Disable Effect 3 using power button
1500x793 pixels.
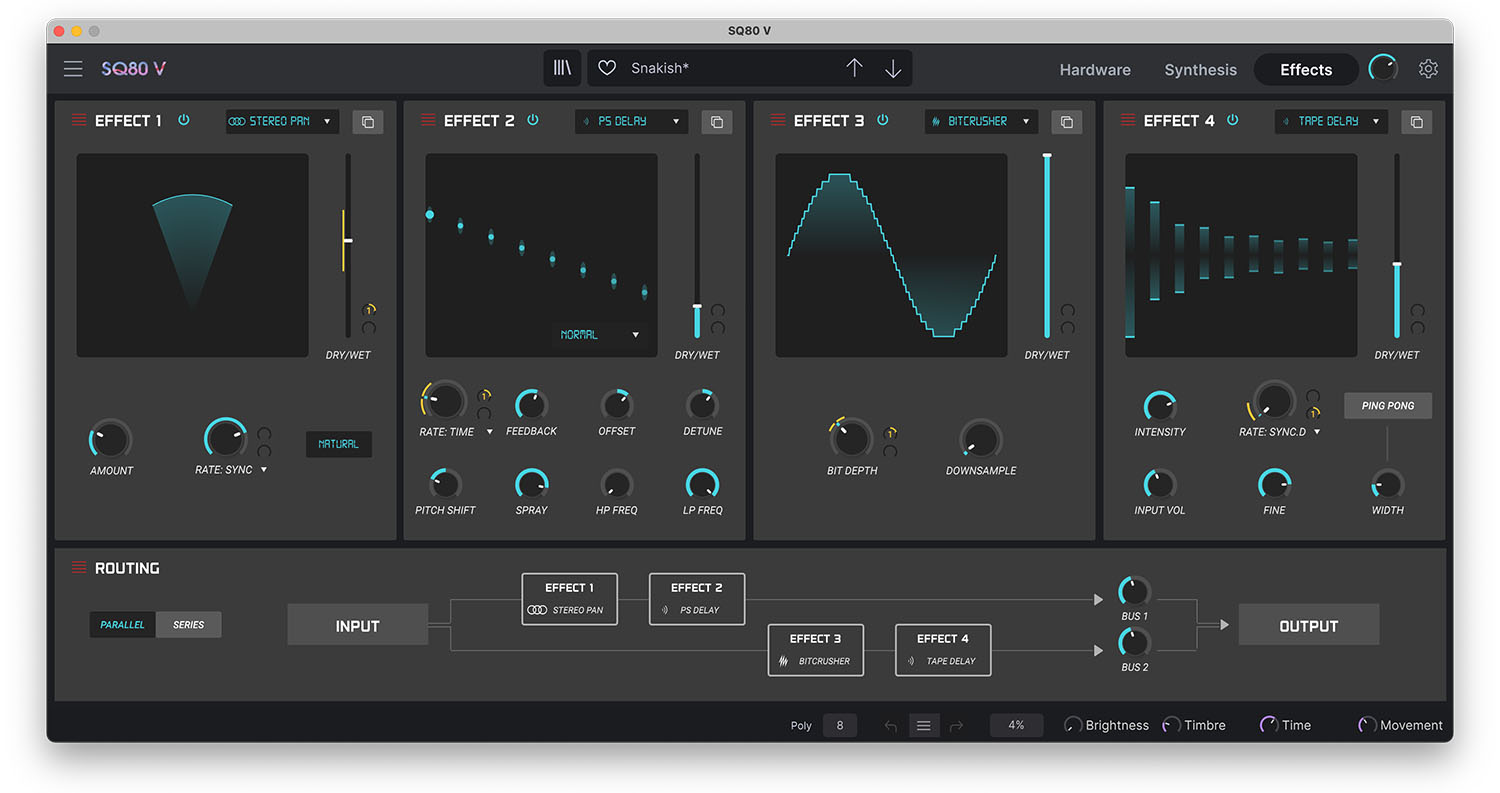[x=883, y=120]
